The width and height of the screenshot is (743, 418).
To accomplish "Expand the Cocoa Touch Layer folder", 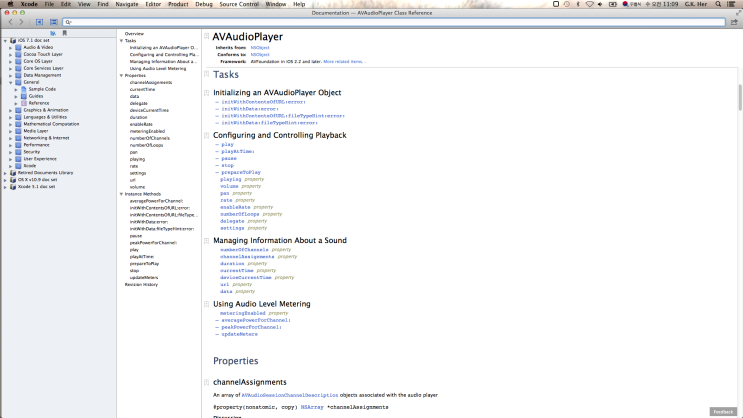I will pyautogui.click(x=10, y=55).
